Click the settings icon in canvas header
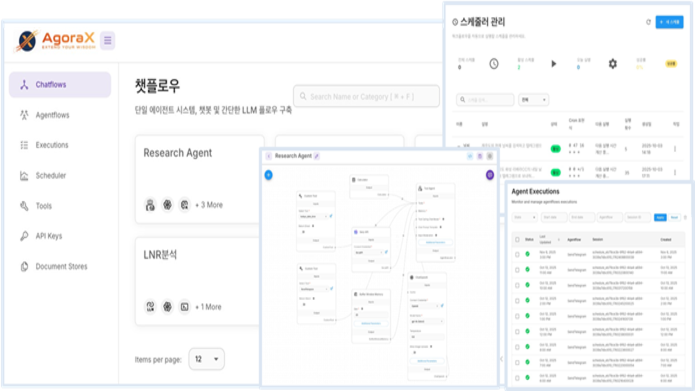This screenshot has width=695, height=391. coord(490,156)
